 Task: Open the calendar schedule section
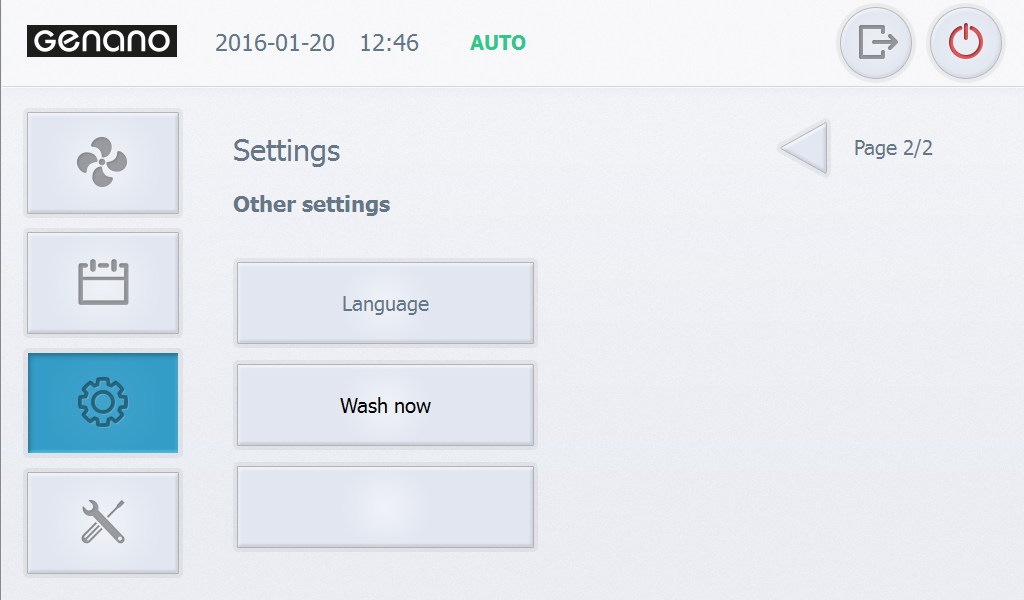coord(103,283)
